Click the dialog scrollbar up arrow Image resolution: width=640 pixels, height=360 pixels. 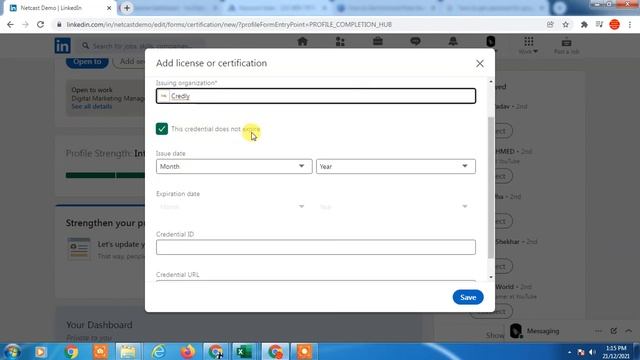(491, 82)
